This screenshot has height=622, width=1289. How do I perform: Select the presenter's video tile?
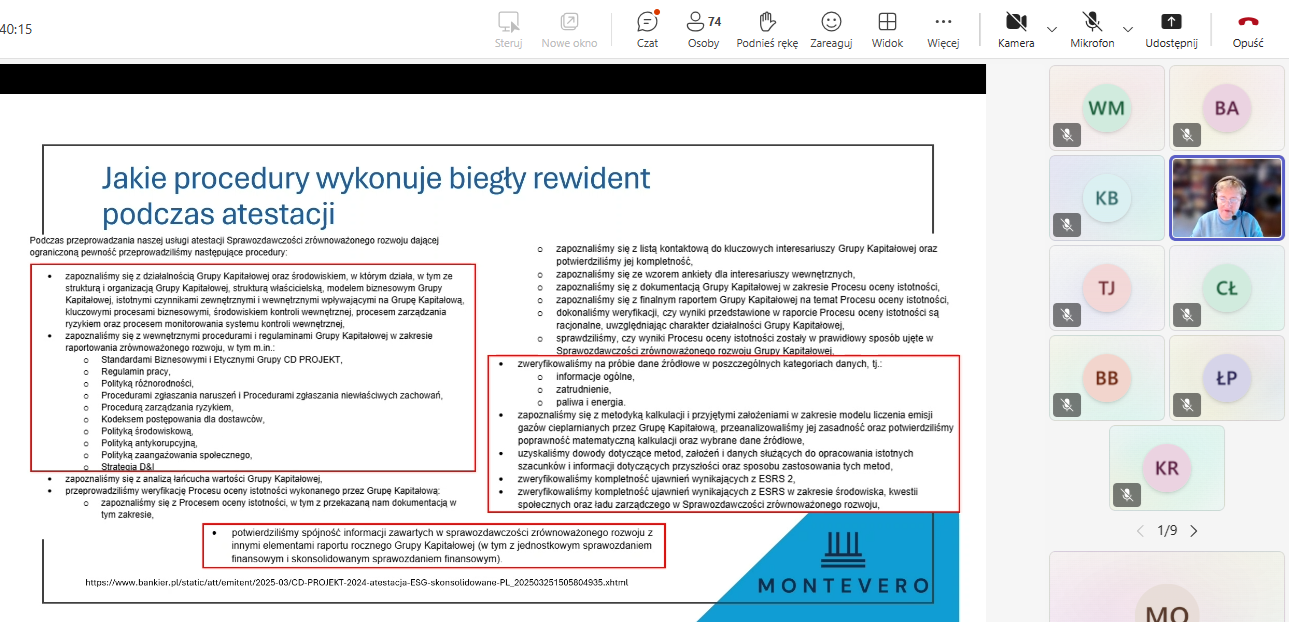point(1226,198)
